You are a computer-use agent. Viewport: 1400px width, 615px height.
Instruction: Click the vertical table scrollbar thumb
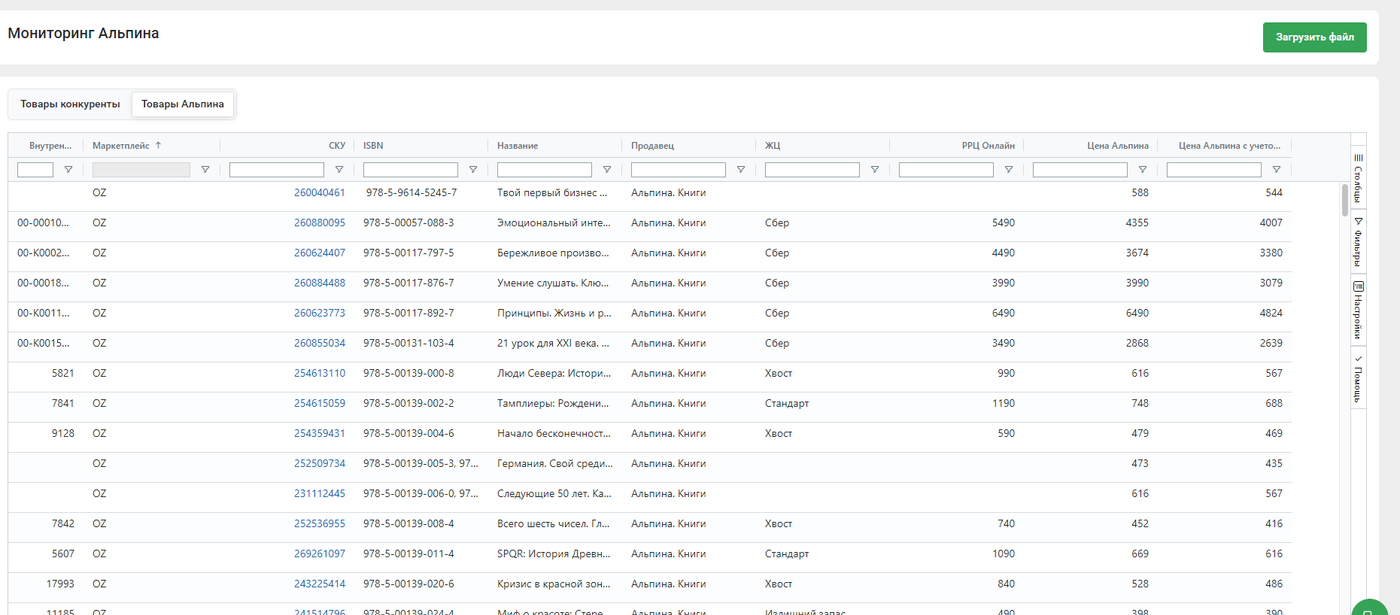tap(1345, 200)
